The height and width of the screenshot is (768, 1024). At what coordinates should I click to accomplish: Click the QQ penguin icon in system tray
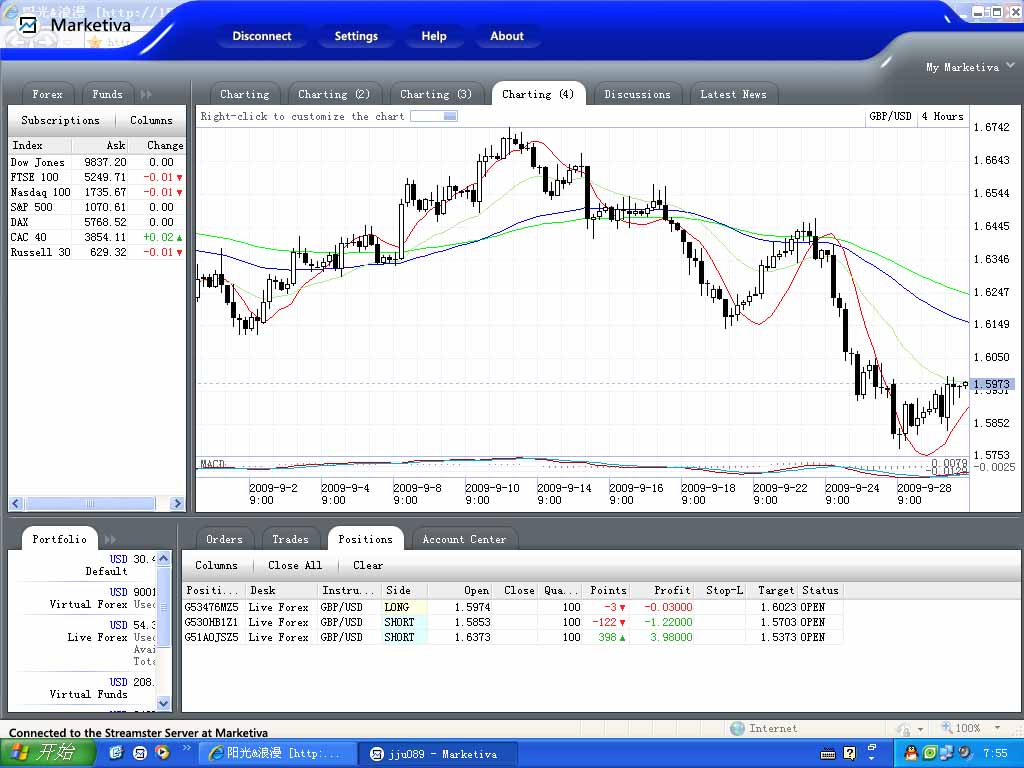point(911,752)
